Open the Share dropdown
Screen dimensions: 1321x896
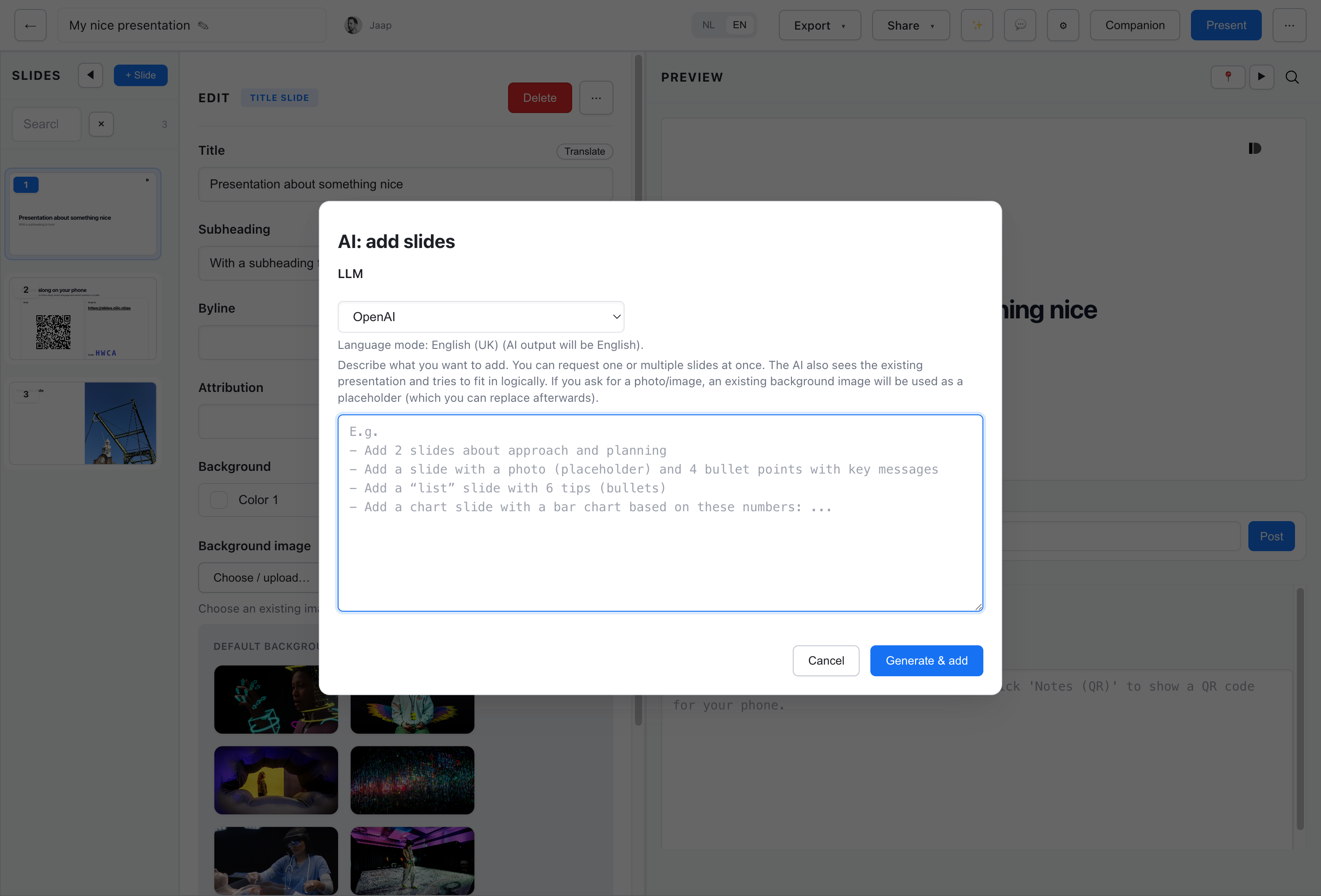click(911, 26)
